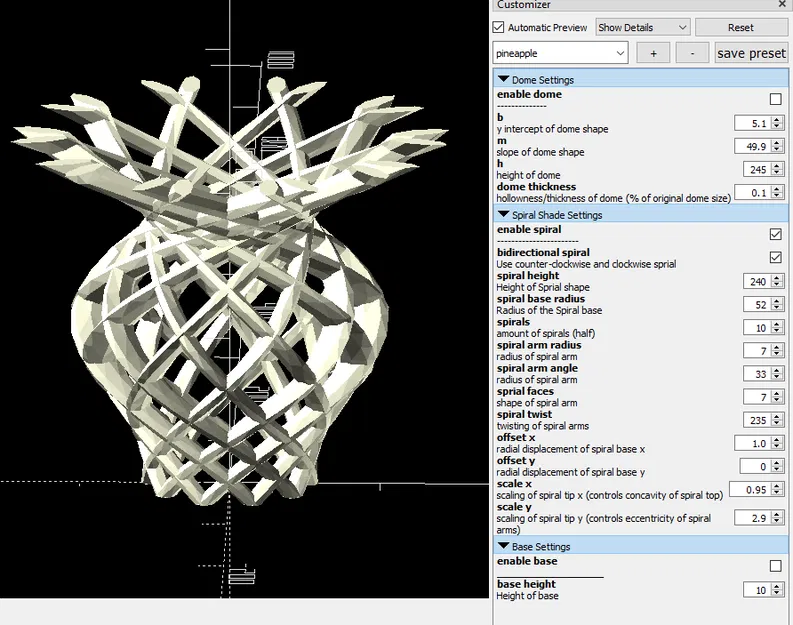Click the stepper arrows of spirals amount
Viewport: 793px width, 625px height.
point(777,328)
